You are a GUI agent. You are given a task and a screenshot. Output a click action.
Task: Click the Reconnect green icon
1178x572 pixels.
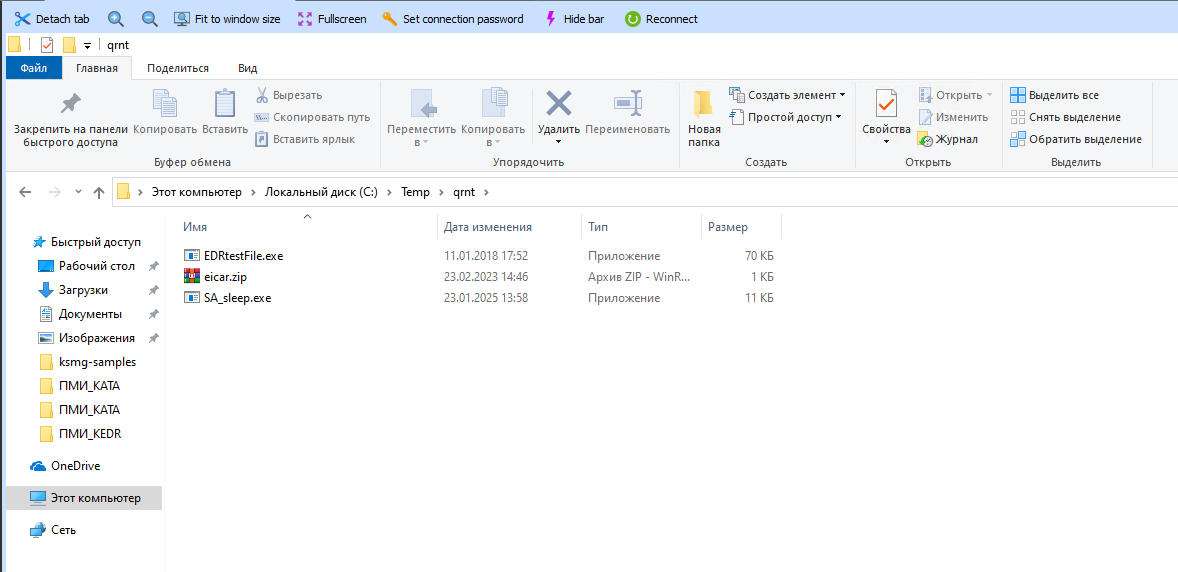pos(632,19)
